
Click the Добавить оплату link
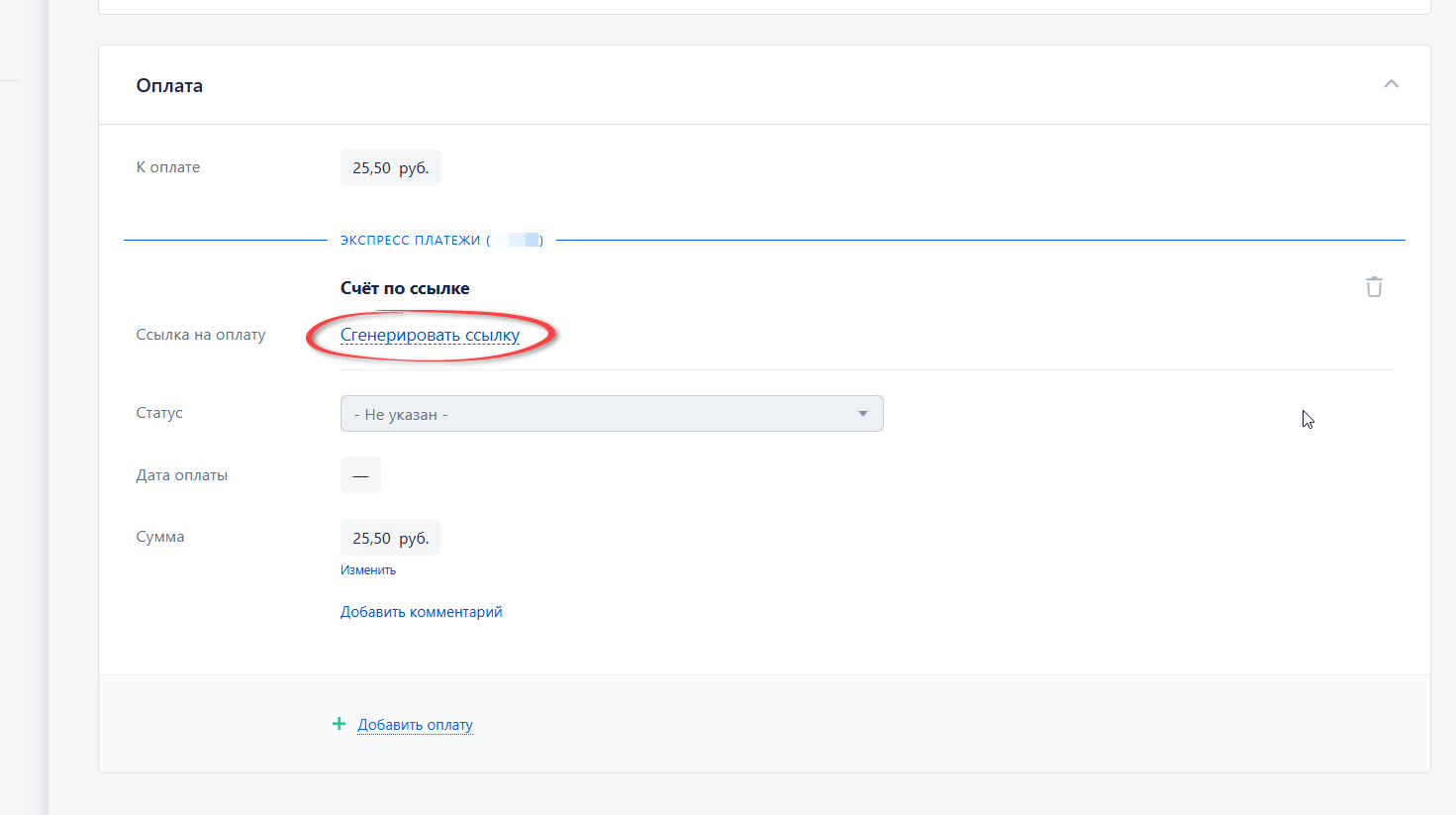[415, 725]
